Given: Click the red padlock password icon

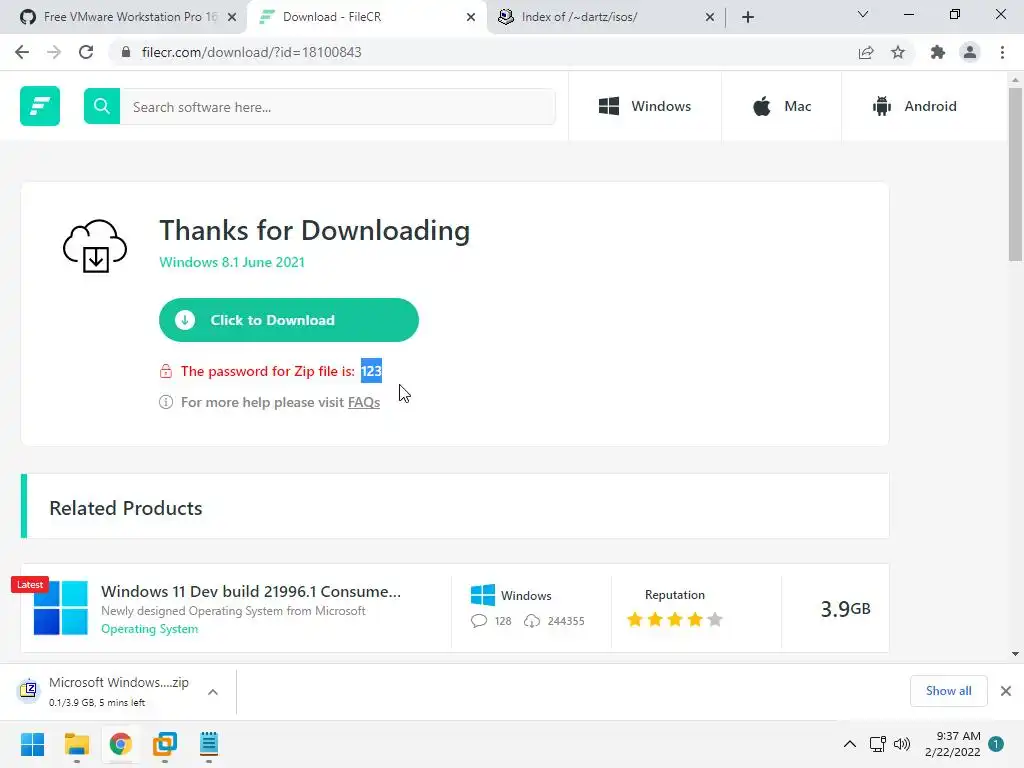Looking at the screenshot, I should pos(166,371).
